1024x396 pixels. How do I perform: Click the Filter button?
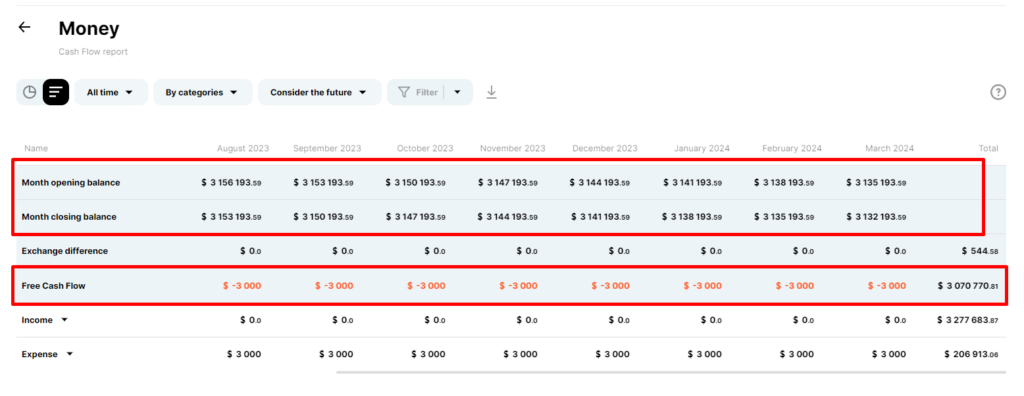point(417,92)
